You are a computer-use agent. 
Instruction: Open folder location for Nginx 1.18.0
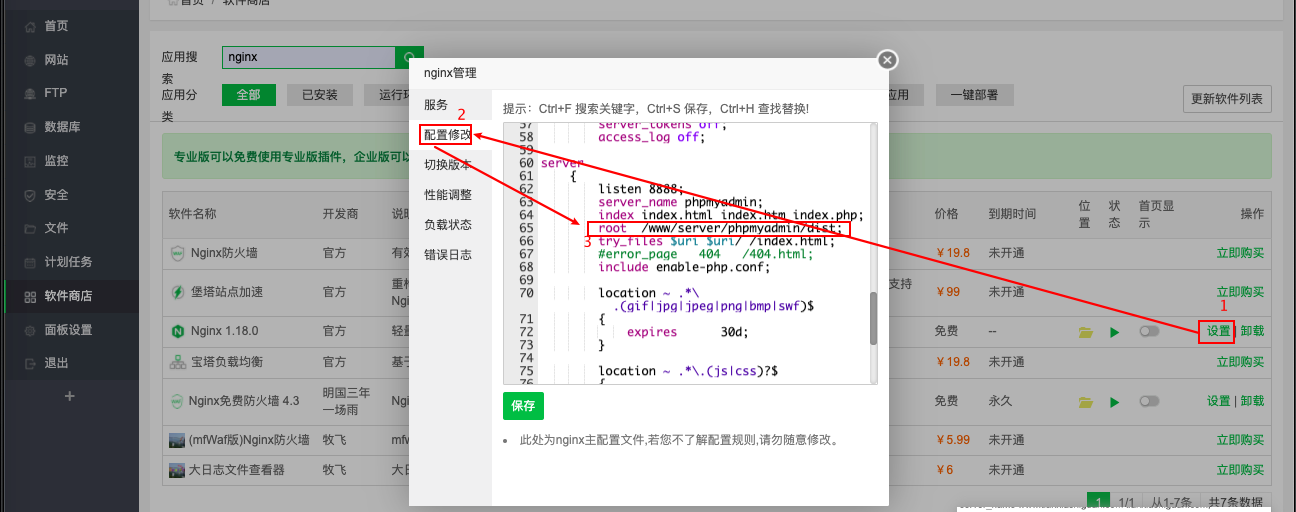(x=1086, y=332)
